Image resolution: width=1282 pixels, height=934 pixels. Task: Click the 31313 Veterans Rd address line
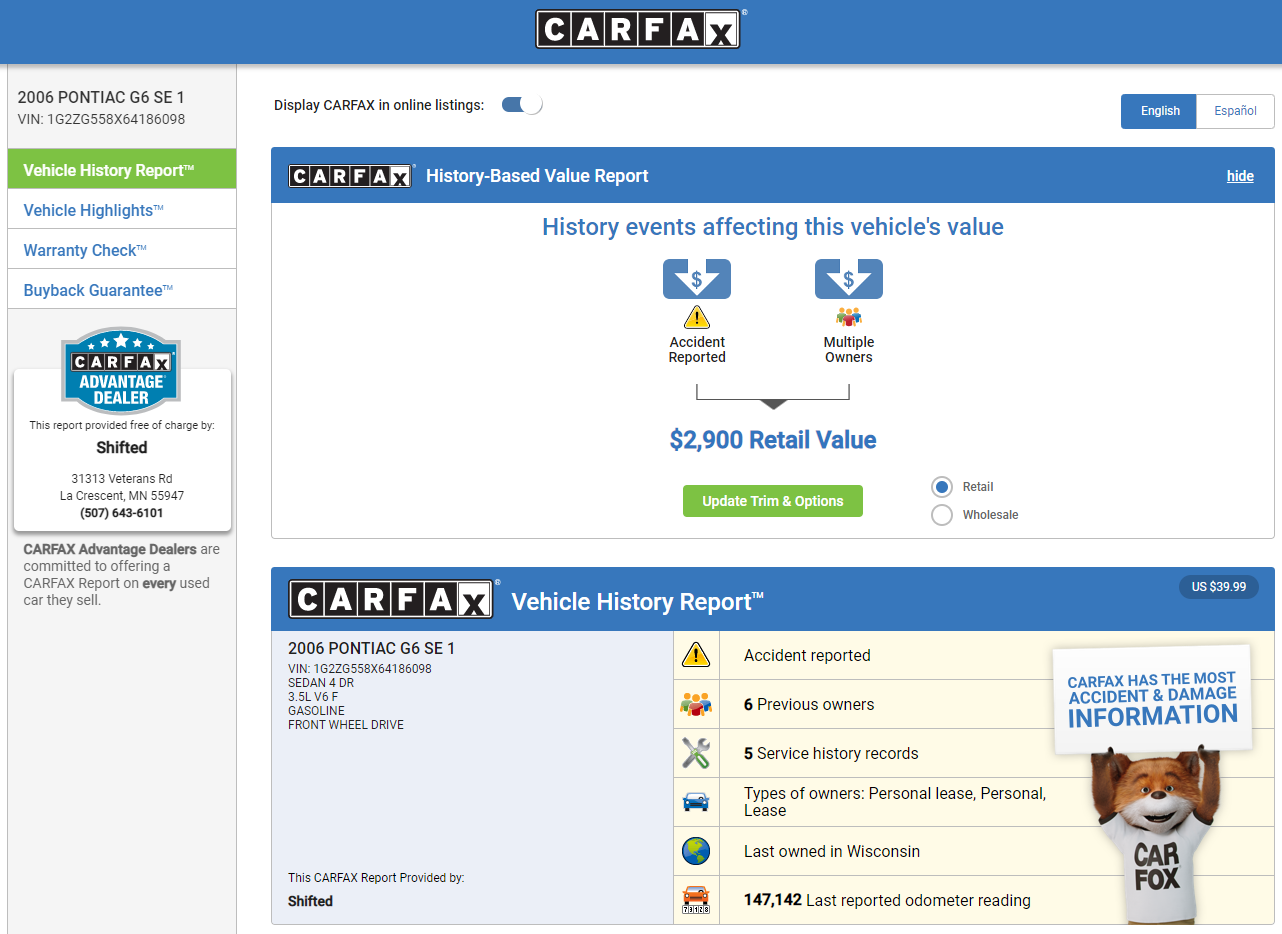pos(122,479)
